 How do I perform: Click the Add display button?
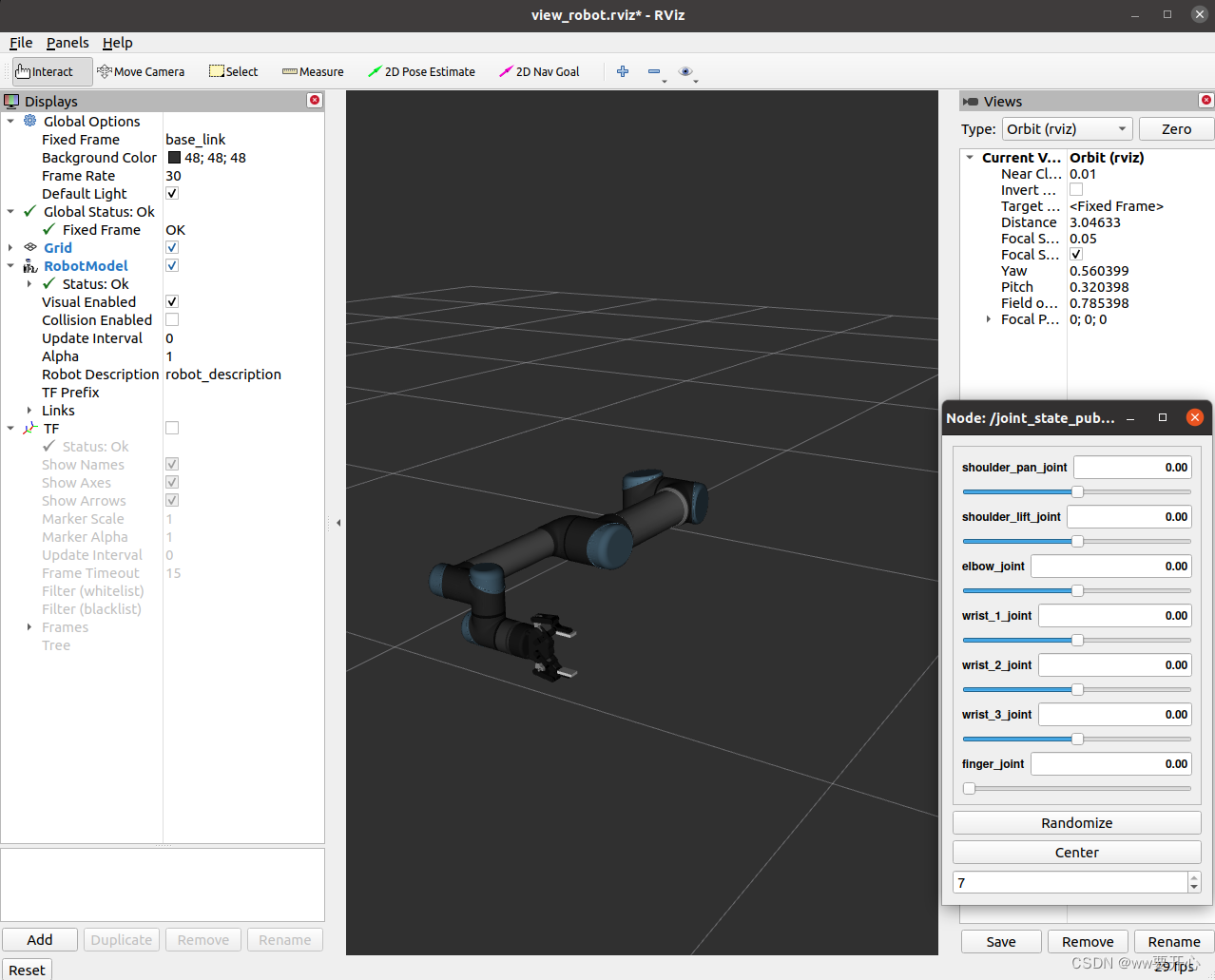[x=40, y=940]
